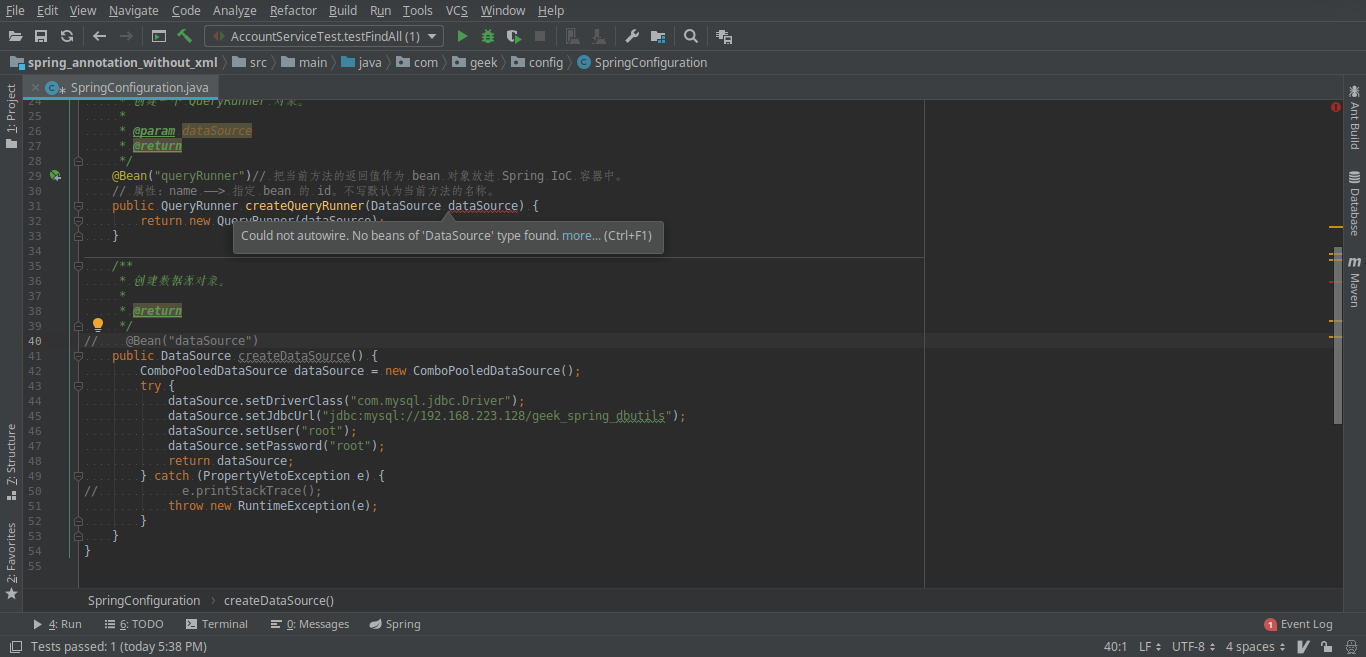Navigate forward with the right arrow
This screenshot has width=1366, height=657.
tap(126, 36)
